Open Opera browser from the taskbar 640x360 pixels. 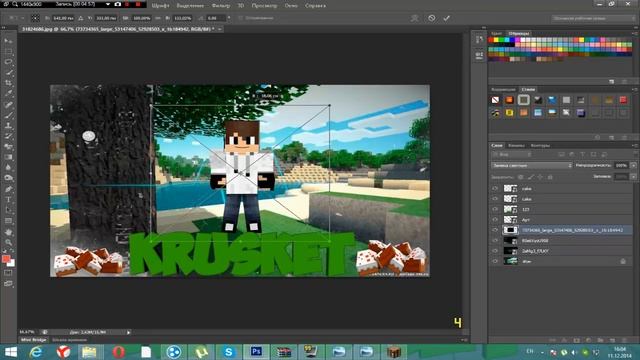click(x=118, y=351)
